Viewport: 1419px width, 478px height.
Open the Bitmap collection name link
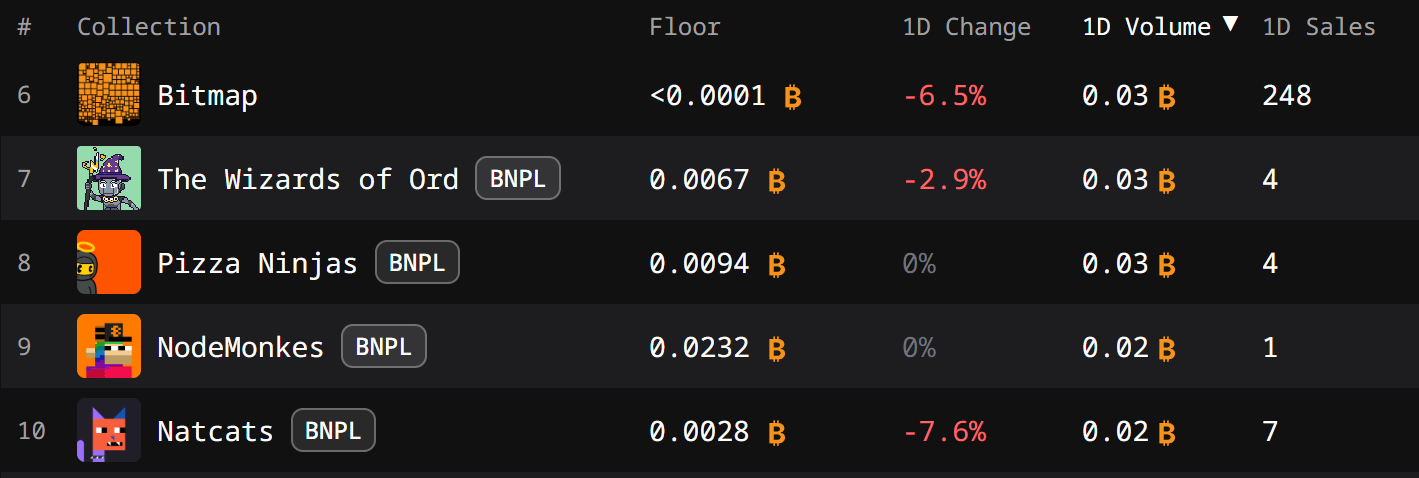[207, 96]
